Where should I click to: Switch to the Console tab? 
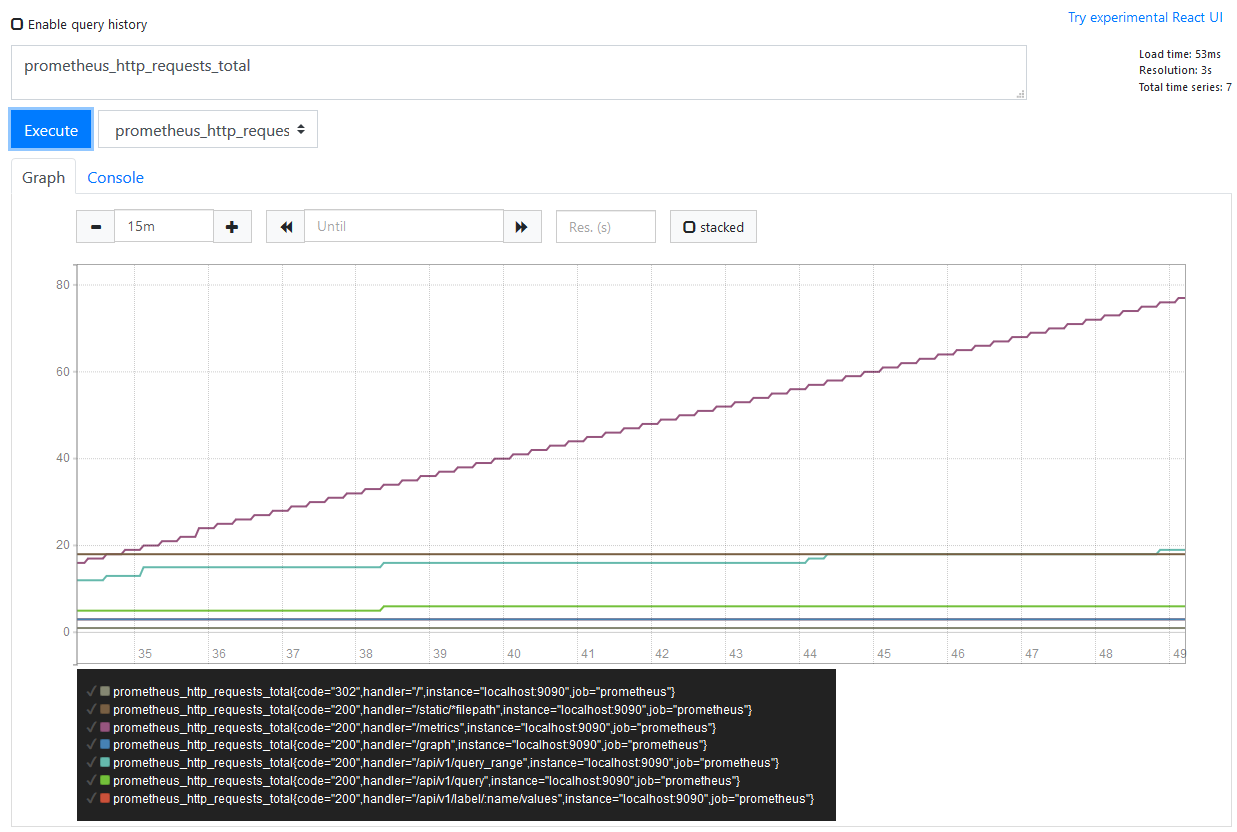click(x=116, y=177)
